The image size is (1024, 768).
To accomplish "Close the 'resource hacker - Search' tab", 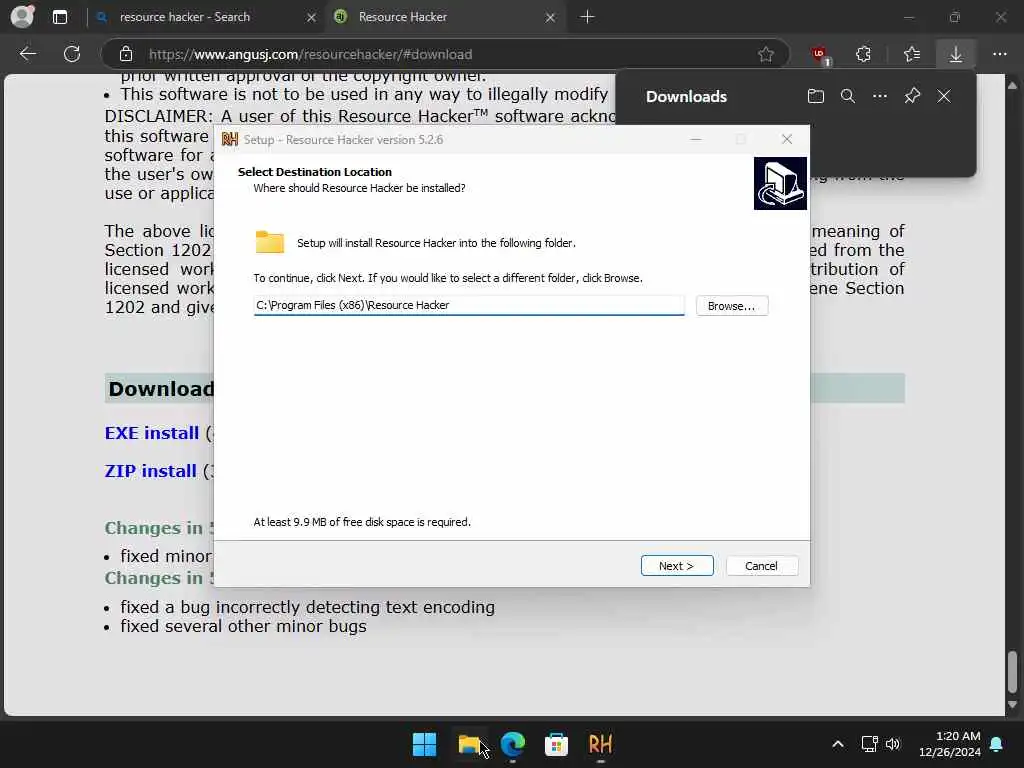I will tap(312, 18).
